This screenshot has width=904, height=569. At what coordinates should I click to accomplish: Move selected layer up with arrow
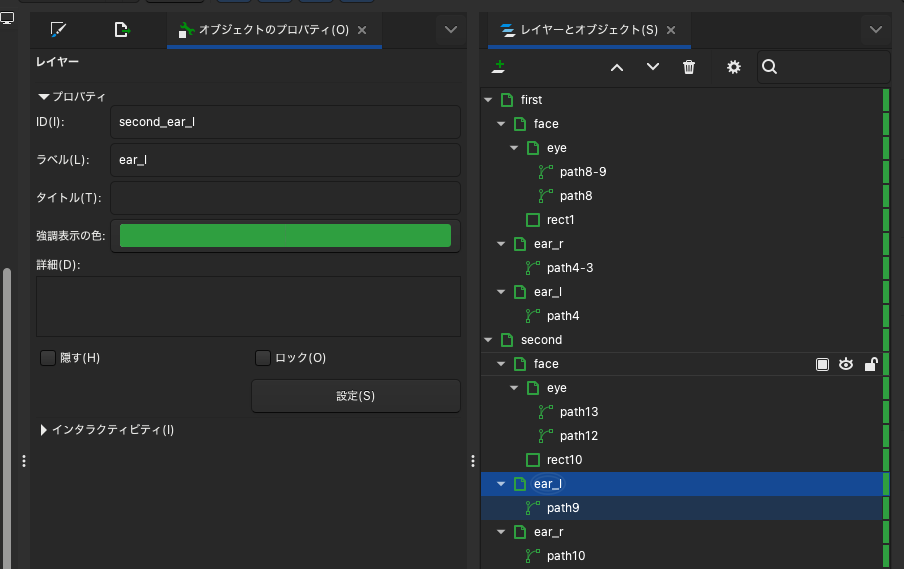(617, 67)
